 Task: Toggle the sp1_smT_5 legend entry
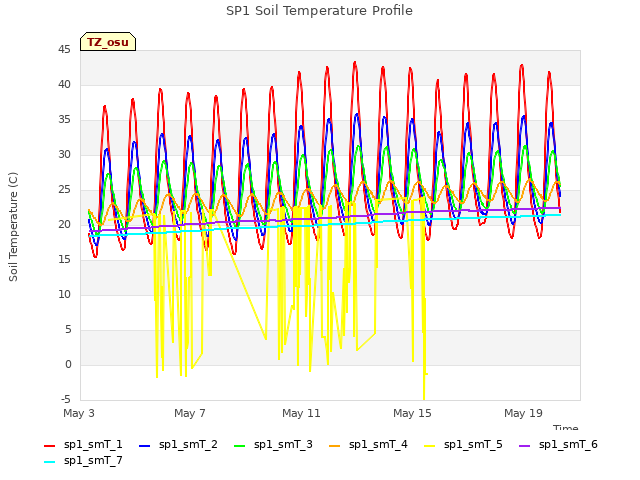tap(463, 444)
